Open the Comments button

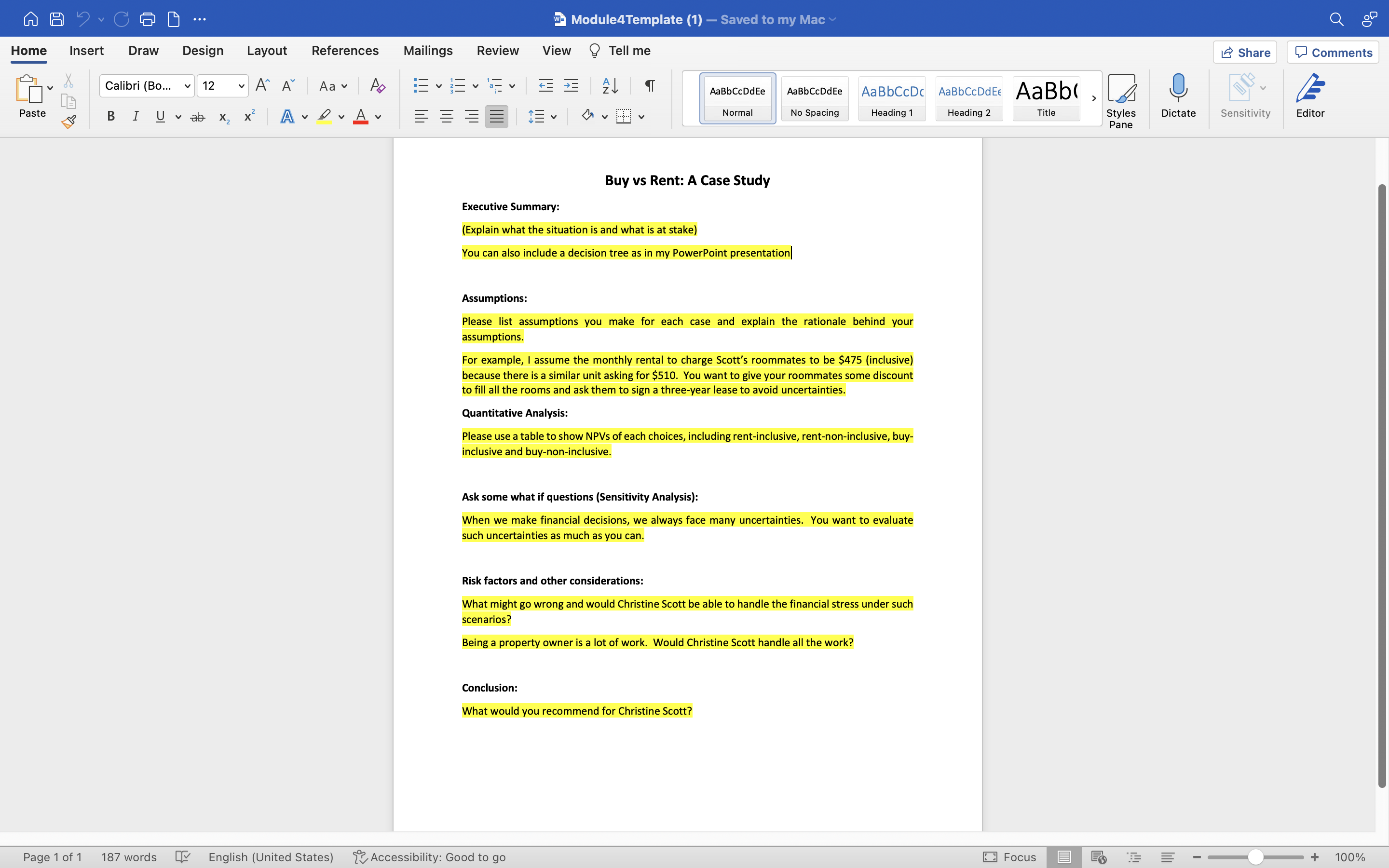coord(1333,52)
